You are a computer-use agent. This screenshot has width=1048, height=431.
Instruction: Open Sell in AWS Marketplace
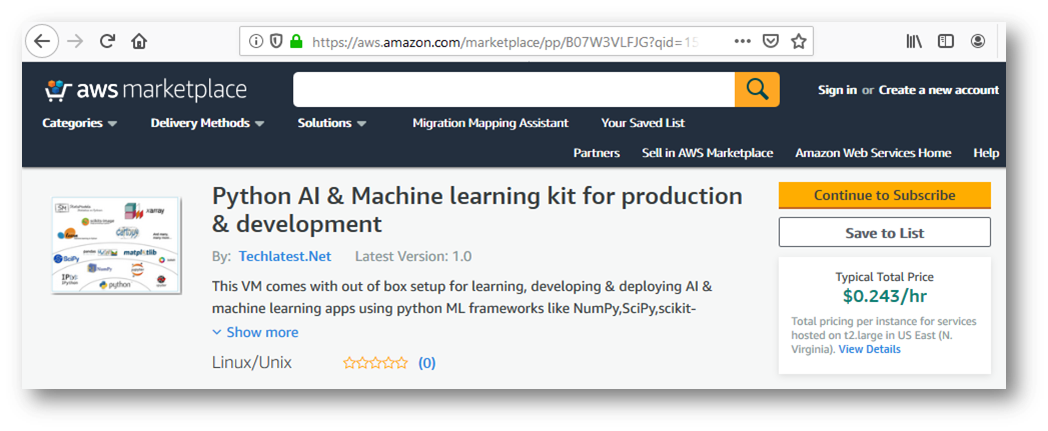pyautogui.click(x=707, y=153)
